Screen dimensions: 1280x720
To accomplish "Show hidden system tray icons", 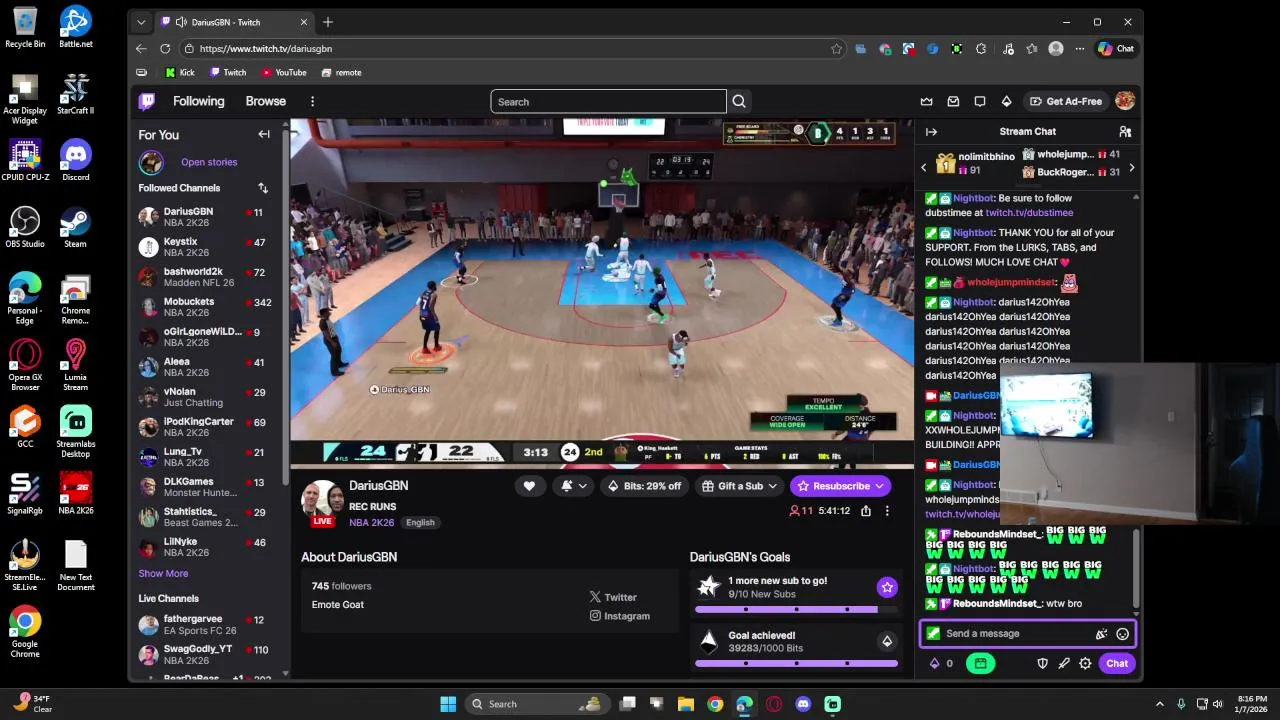I will (x=1160, y=704).
